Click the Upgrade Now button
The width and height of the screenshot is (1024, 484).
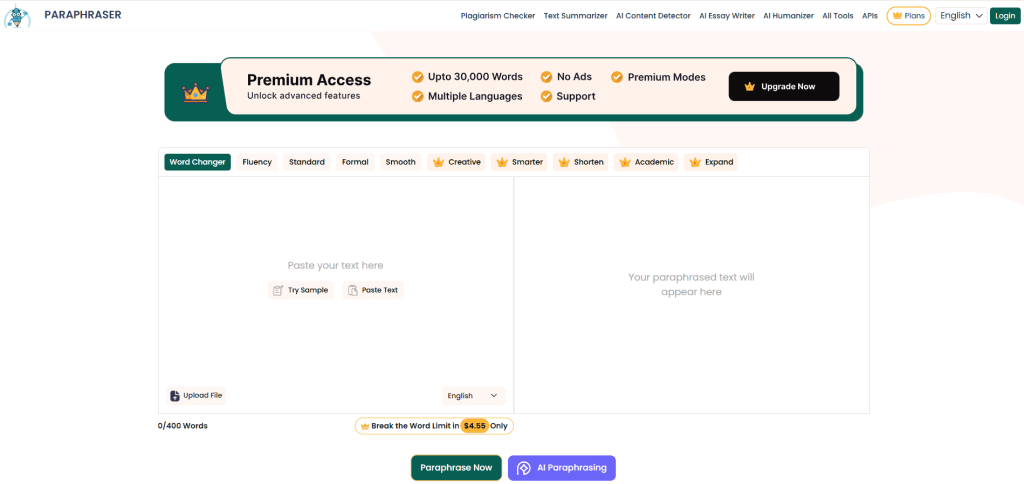(x=784, y=86)
